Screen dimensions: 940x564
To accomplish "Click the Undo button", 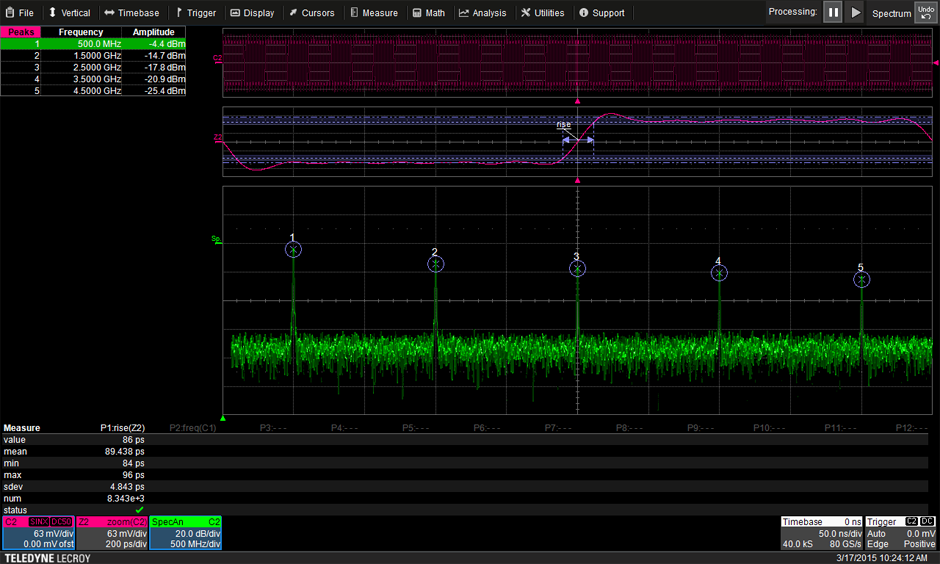I will click(x=925, y=12).
